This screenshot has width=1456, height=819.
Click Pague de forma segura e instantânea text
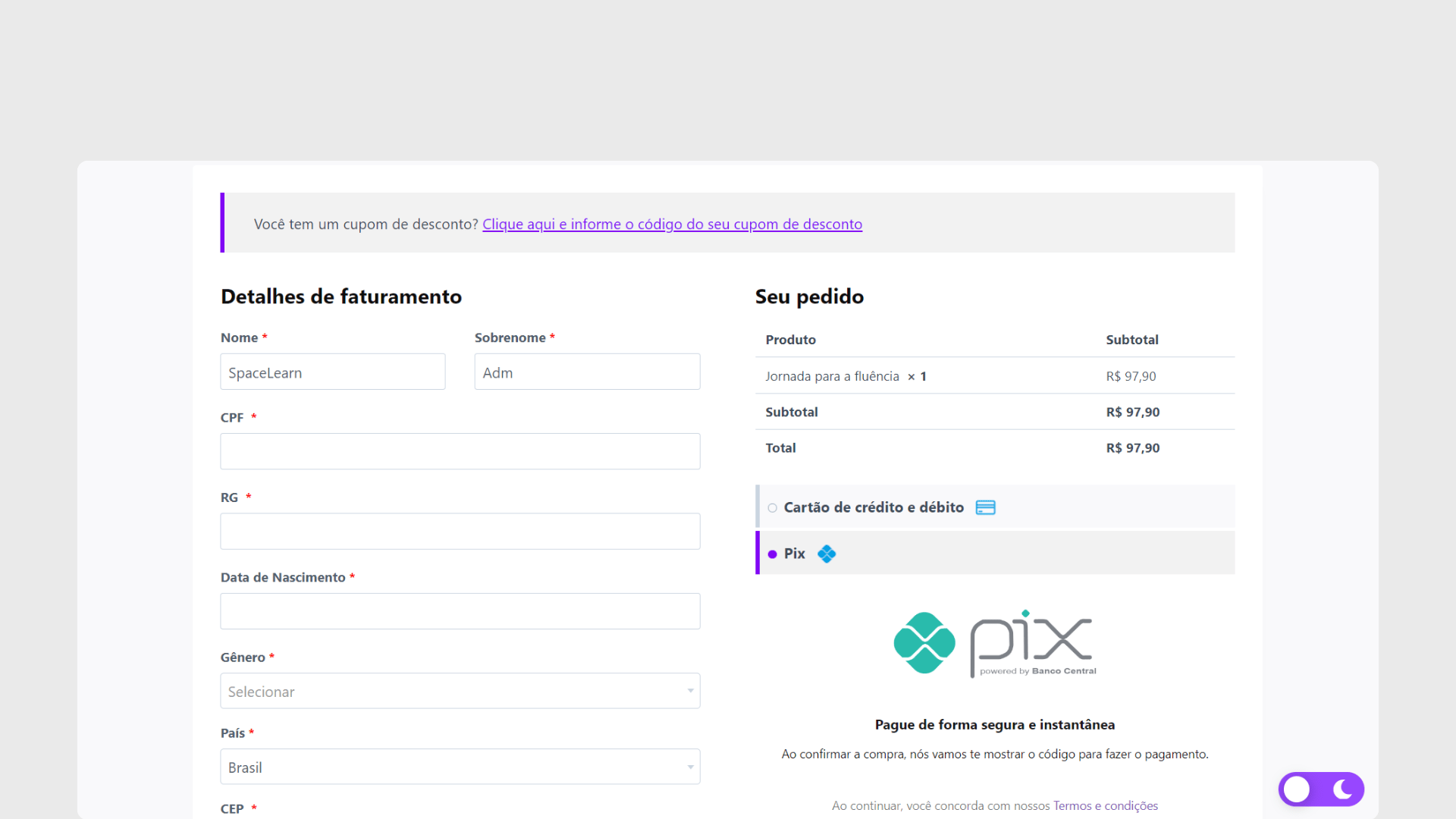(x=995, y=725)
